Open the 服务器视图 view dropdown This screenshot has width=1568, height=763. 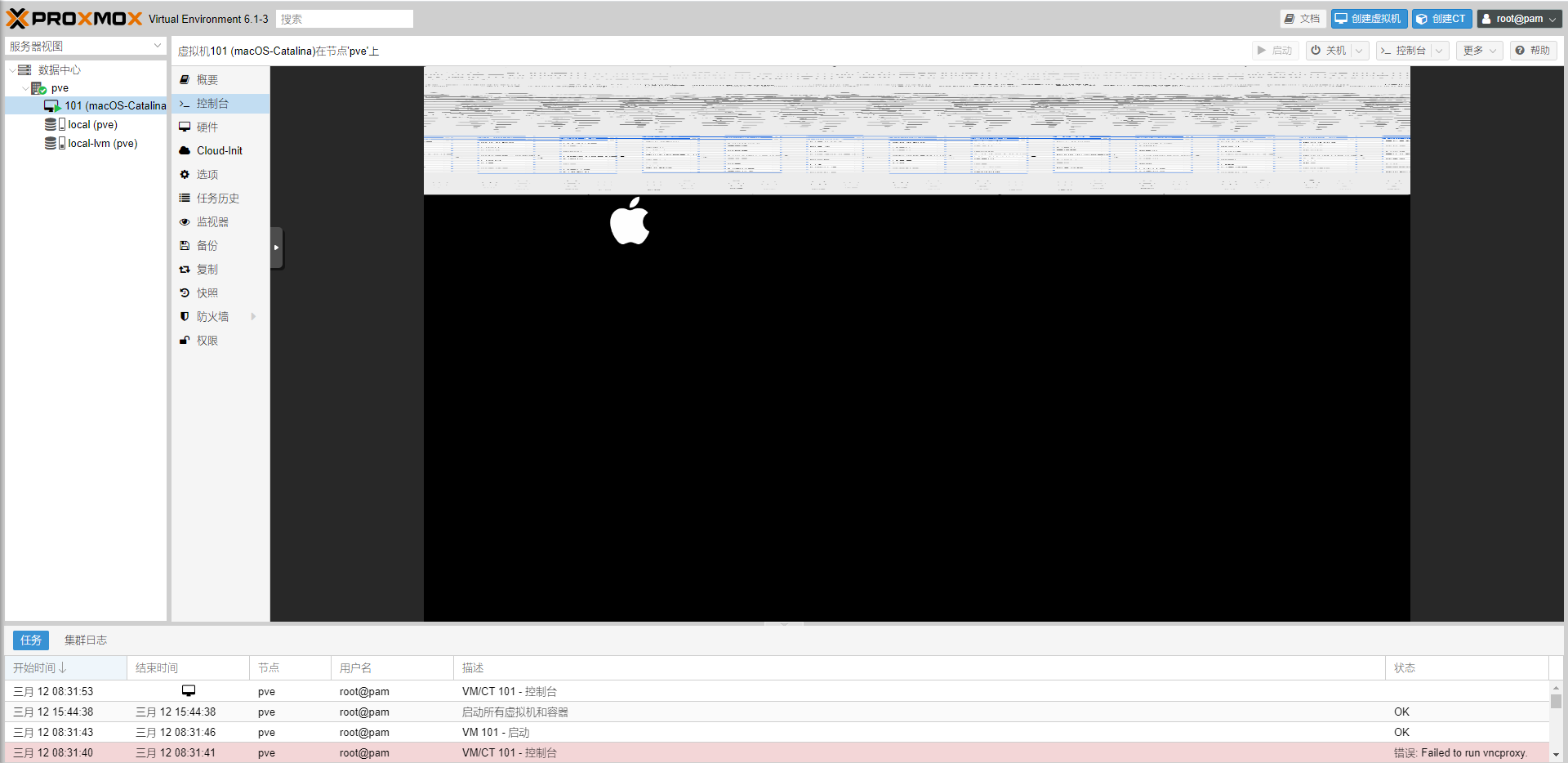click(x=85, y=47)
